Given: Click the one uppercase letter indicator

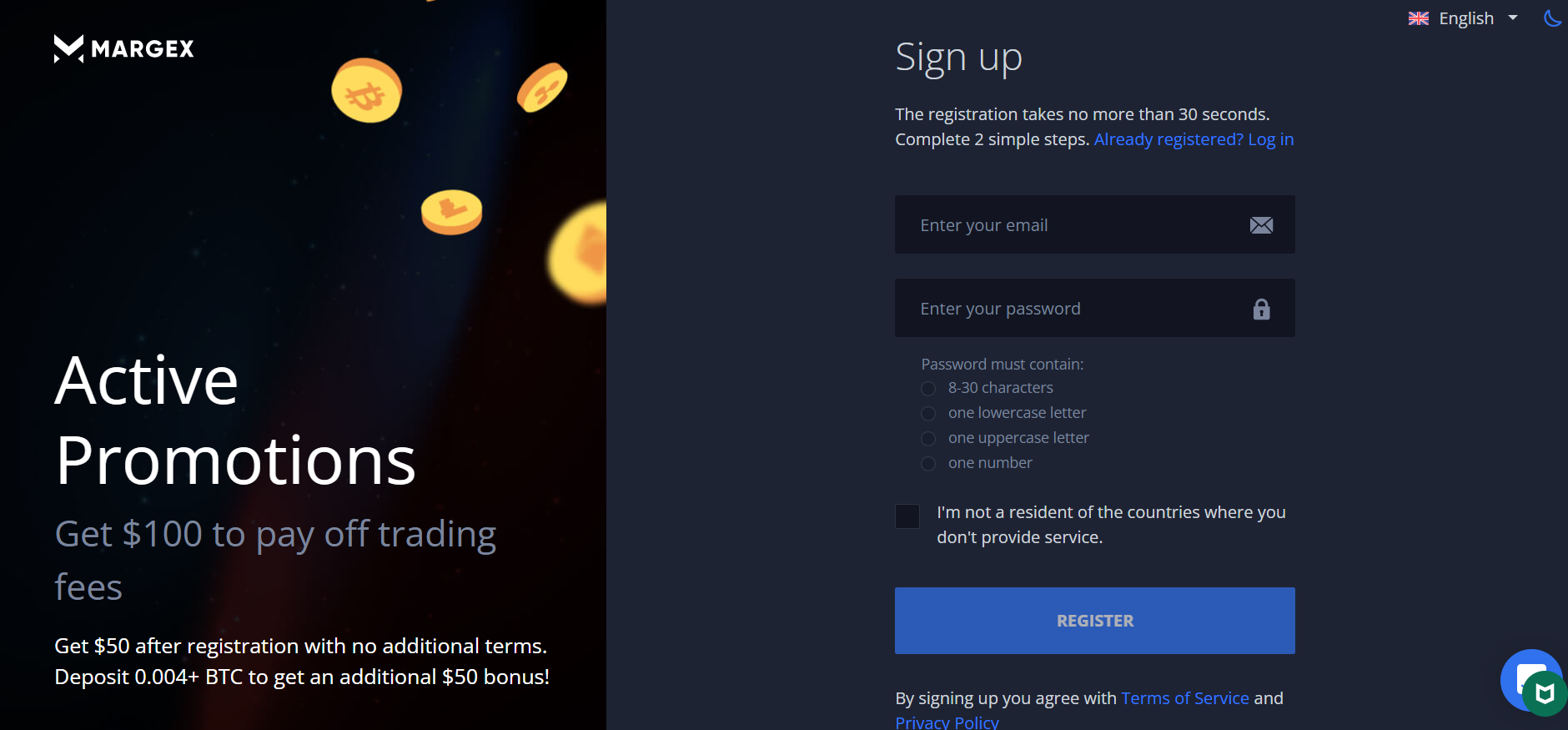Looking at the screenshot, I should (928, 439).
